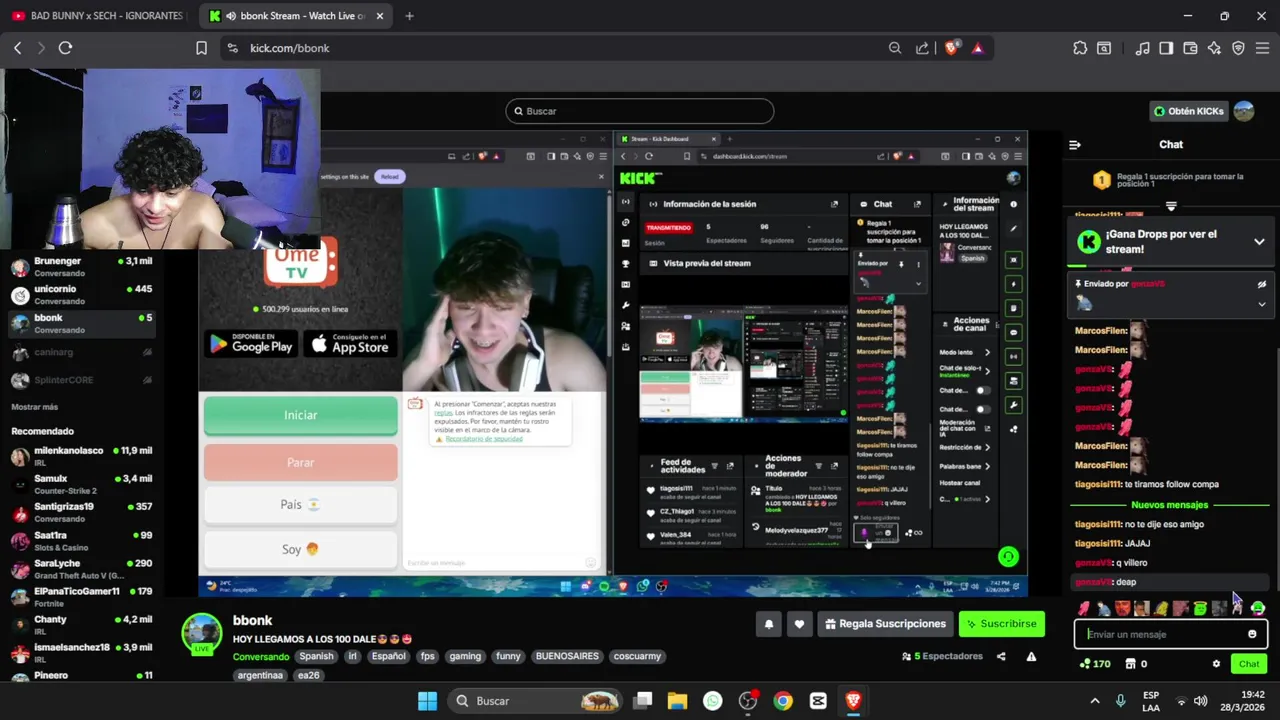Click the zoom magnifier in address bar

point(895,48)
